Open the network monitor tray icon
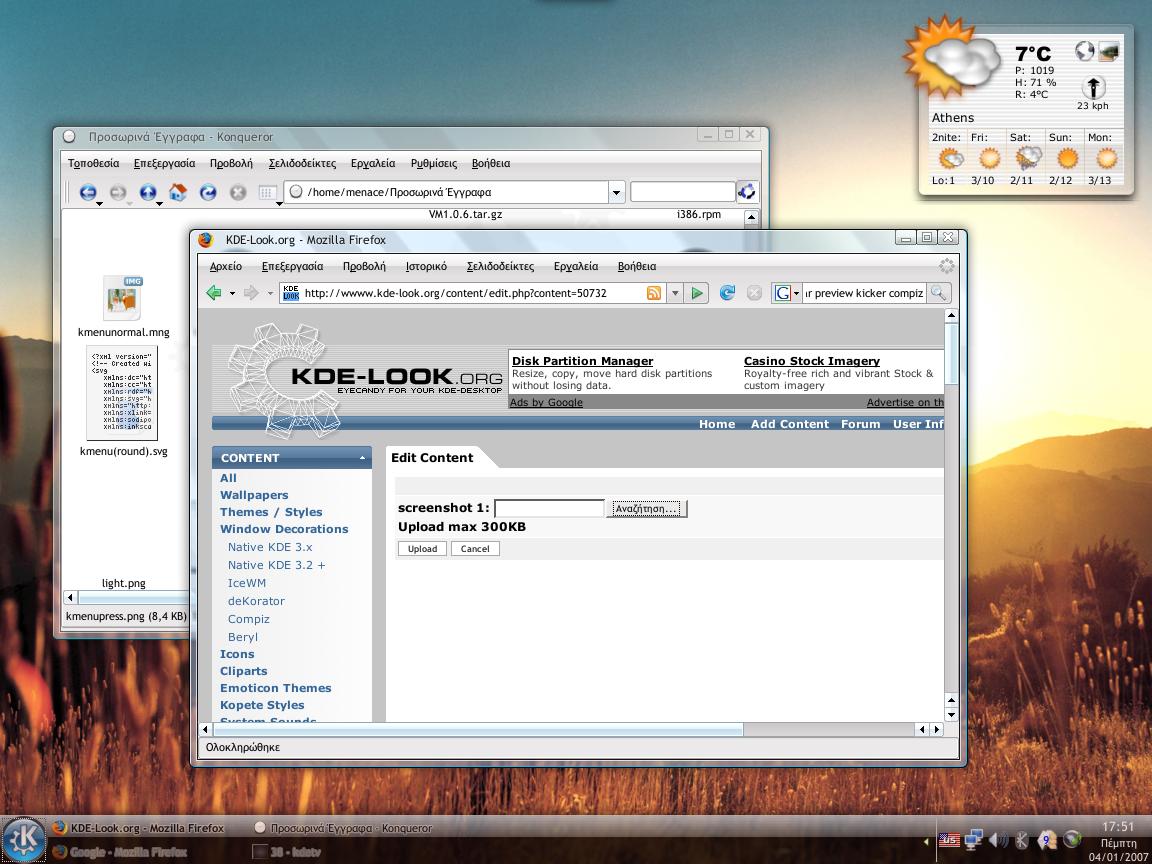 (974, 839)
